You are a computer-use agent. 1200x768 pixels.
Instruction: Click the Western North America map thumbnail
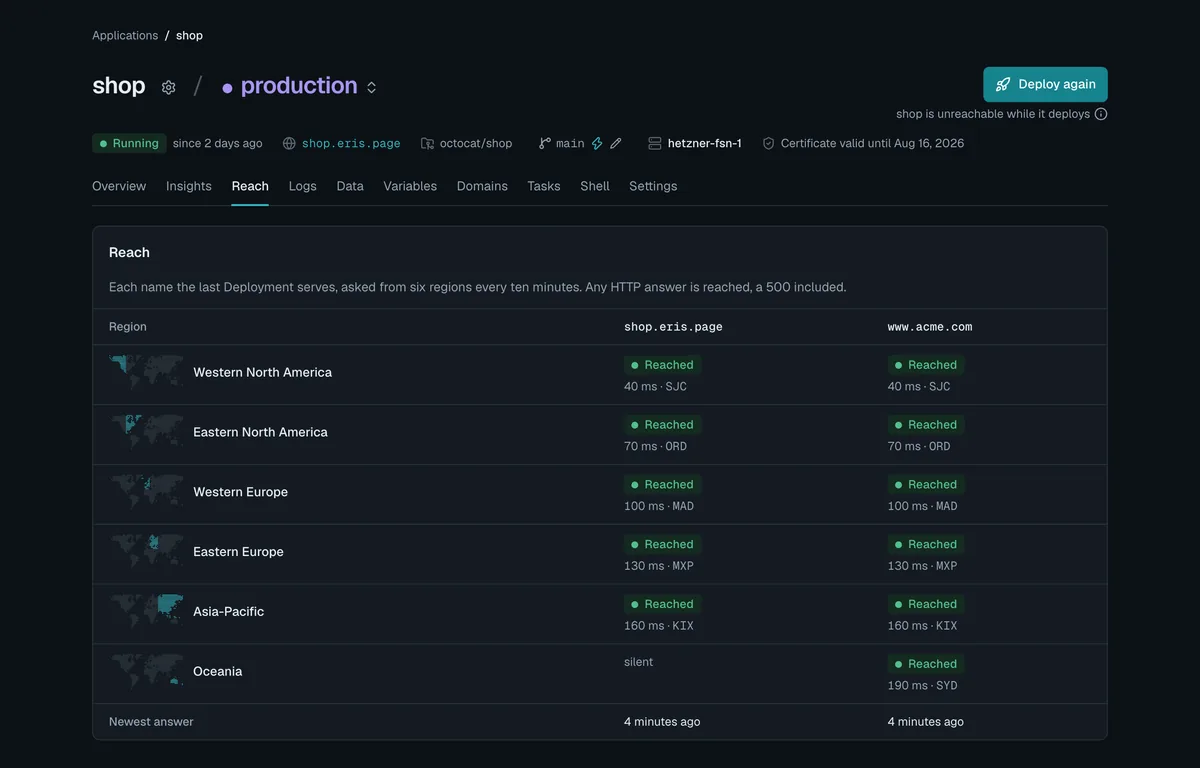pyautogui.click(x=146, y=372)
